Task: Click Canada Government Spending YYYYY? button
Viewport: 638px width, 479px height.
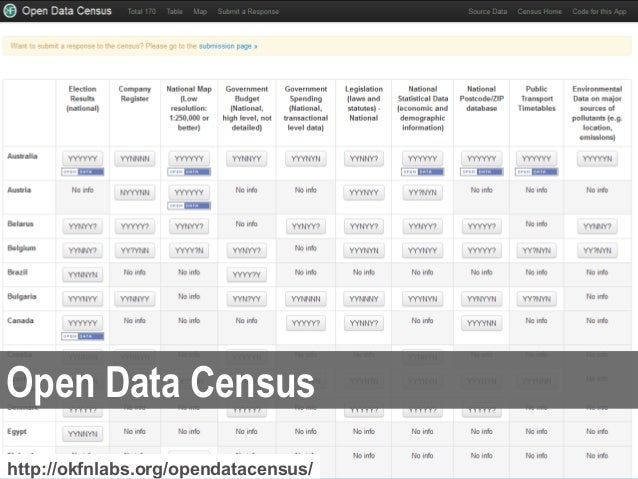Action: 306,323
